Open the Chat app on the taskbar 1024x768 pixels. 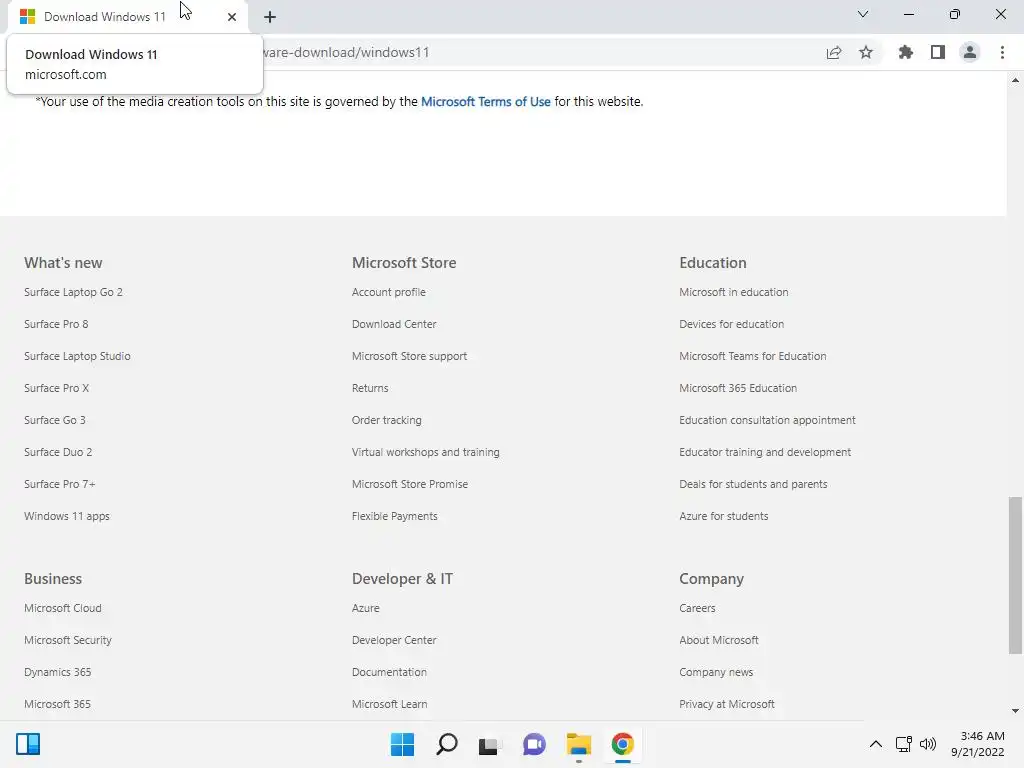pos(534,744)
